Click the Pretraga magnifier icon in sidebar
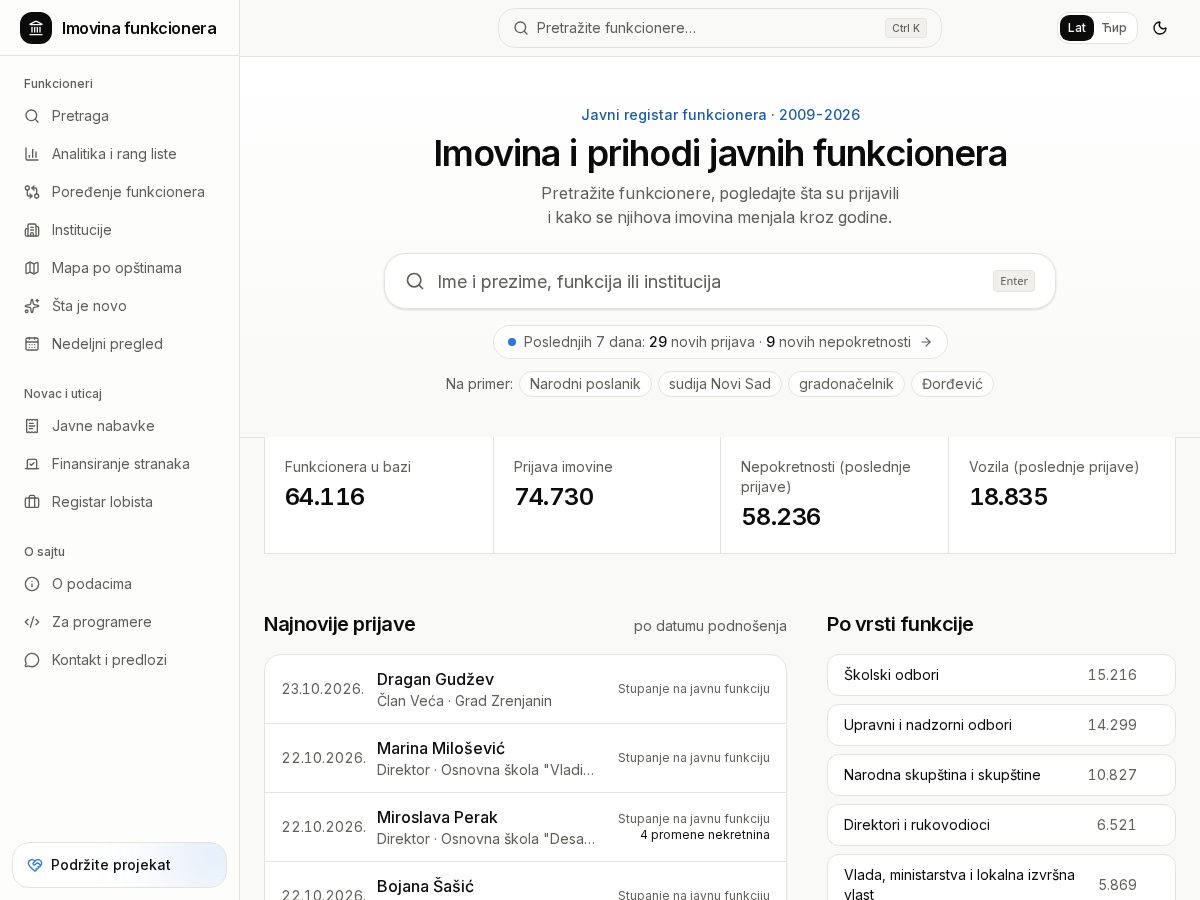 coord(32,116)
